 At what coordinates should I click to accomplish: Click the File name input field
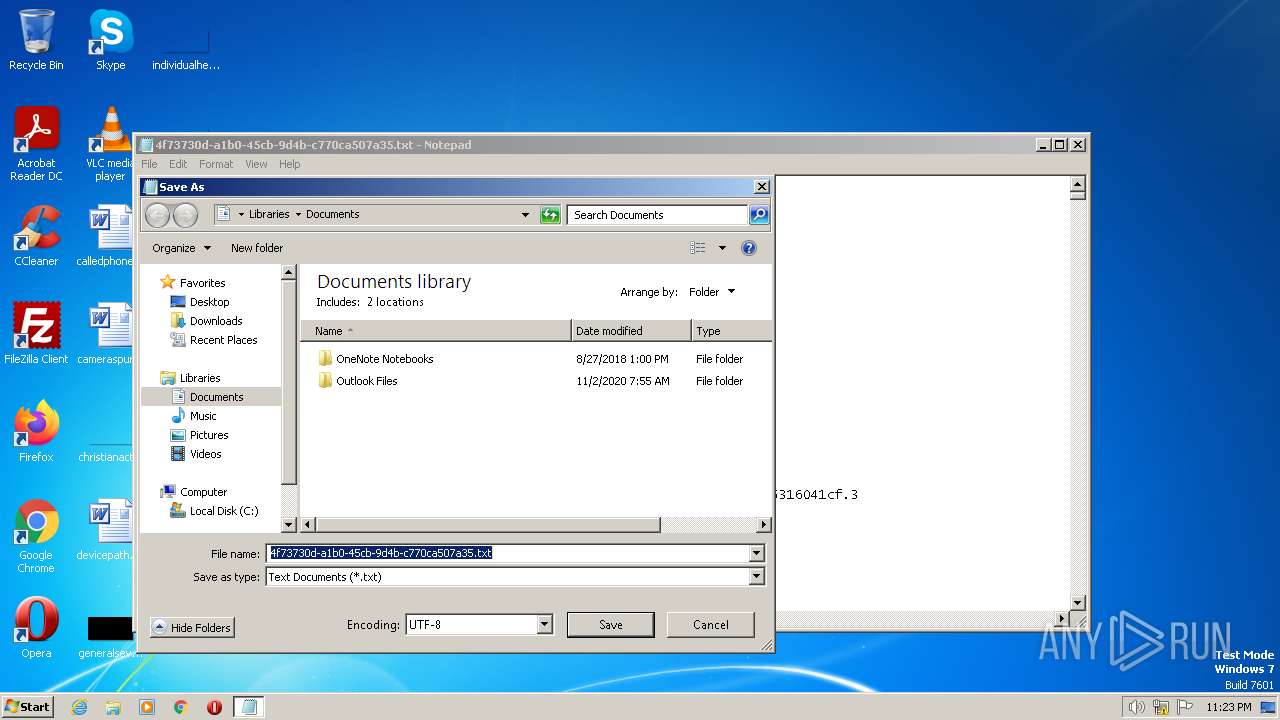507,553
